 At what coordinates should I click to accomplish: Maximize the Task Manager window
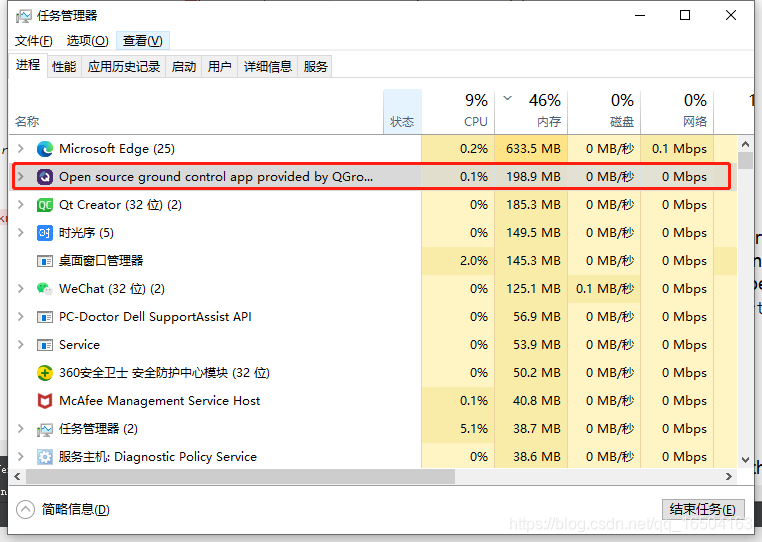[x=685, y=16]
